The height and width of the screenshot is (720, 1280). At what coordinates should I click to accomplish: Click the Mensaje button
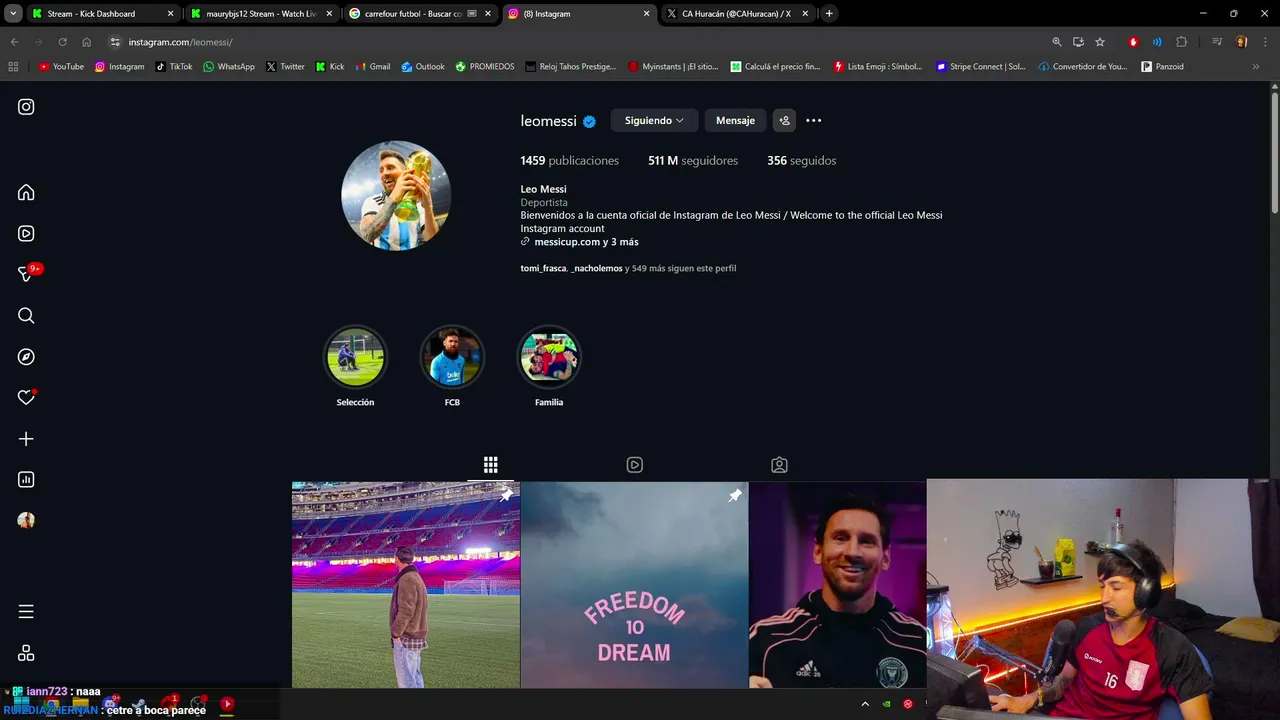tap(735, 120)
